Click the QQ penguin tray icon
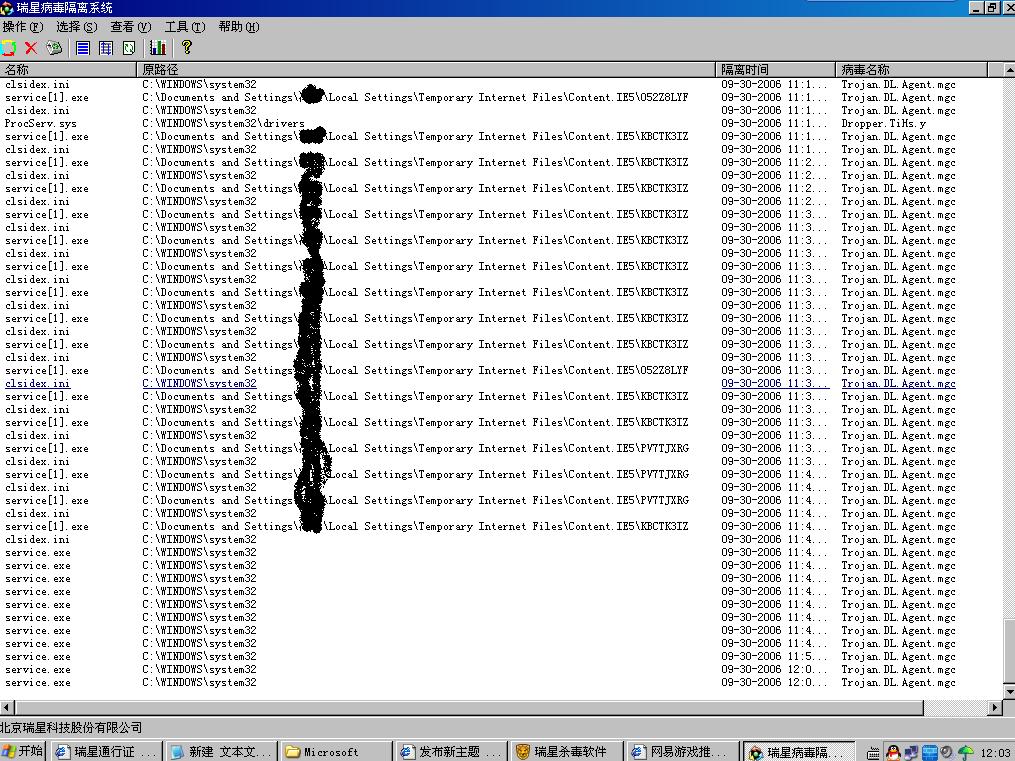The width and height of the screenshot is (1015, 761). 893,753
